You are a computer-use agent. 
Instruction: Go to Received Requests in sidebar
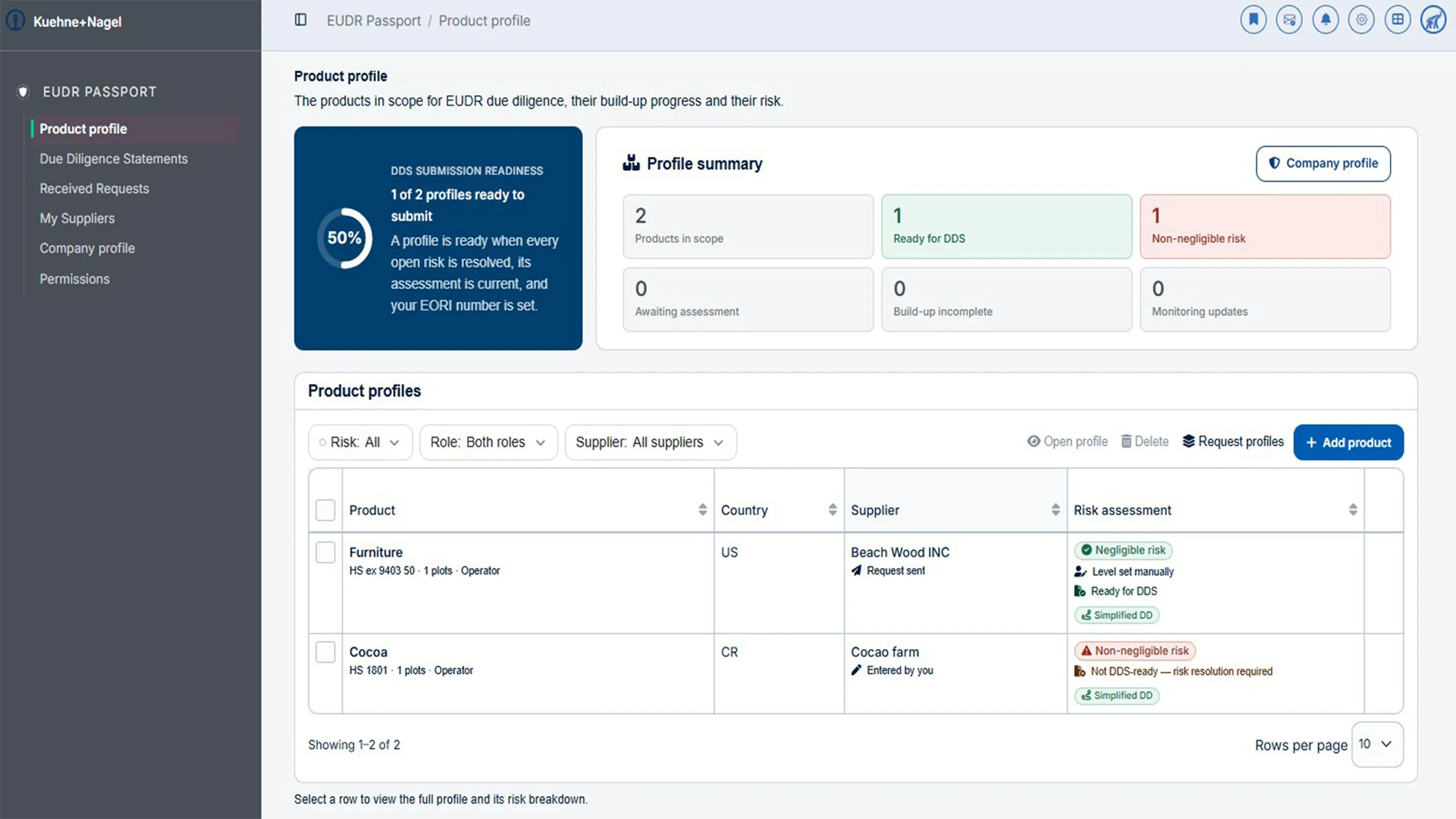(x=94, y=189)
